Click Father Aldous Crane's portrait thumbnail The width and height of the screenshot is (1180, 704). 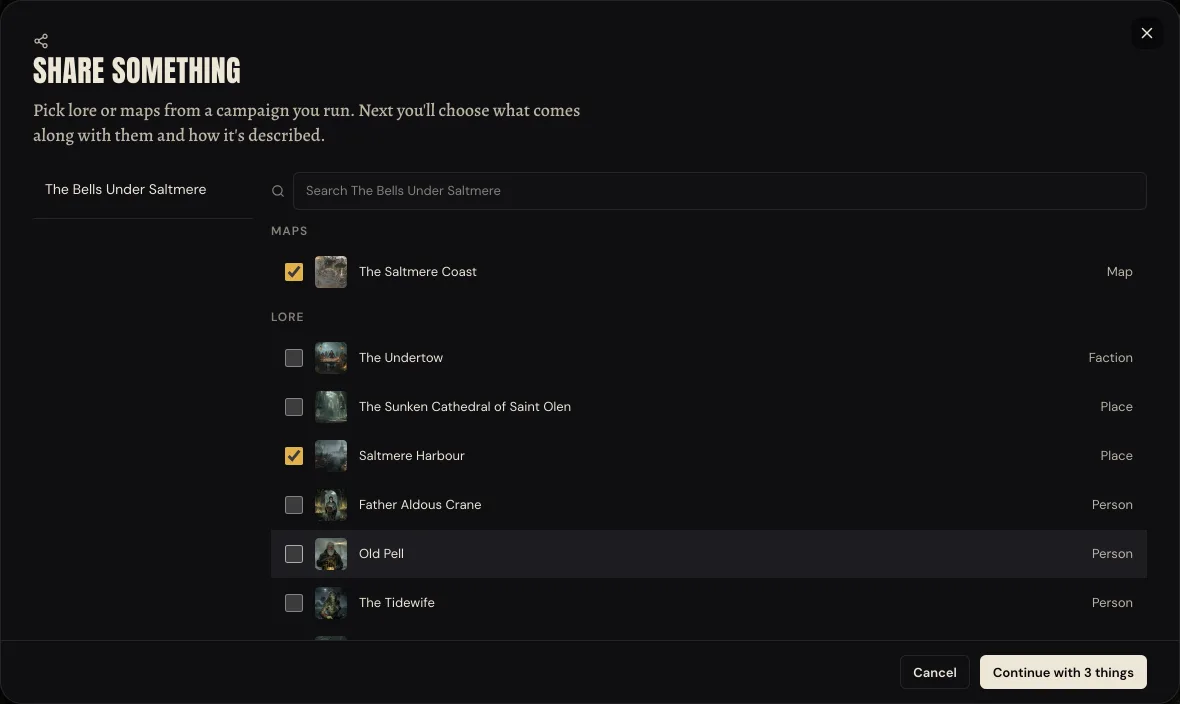coord(330,504)
